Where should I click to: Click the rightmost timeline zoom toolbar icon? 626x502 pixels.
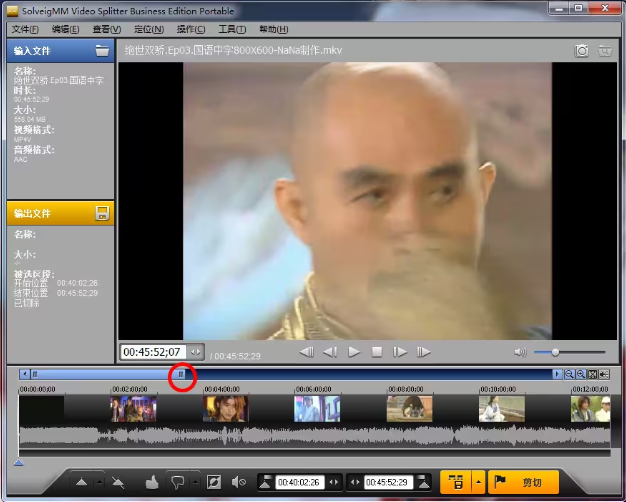pyautogui.click(x=604, y=374)
